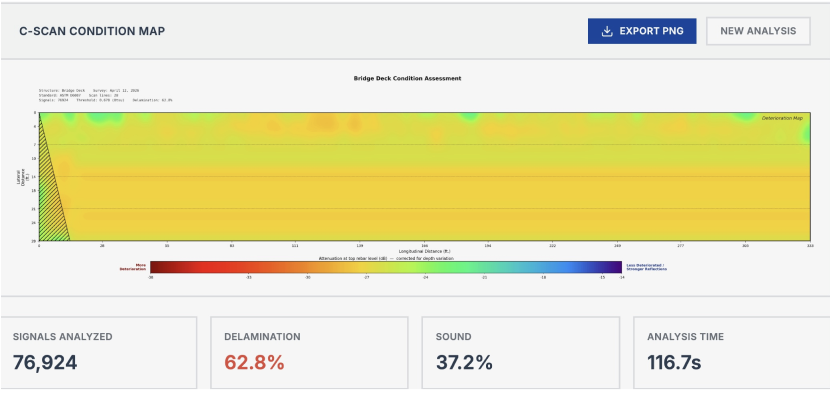Click the download icon in Export PNG

(607, 31)
